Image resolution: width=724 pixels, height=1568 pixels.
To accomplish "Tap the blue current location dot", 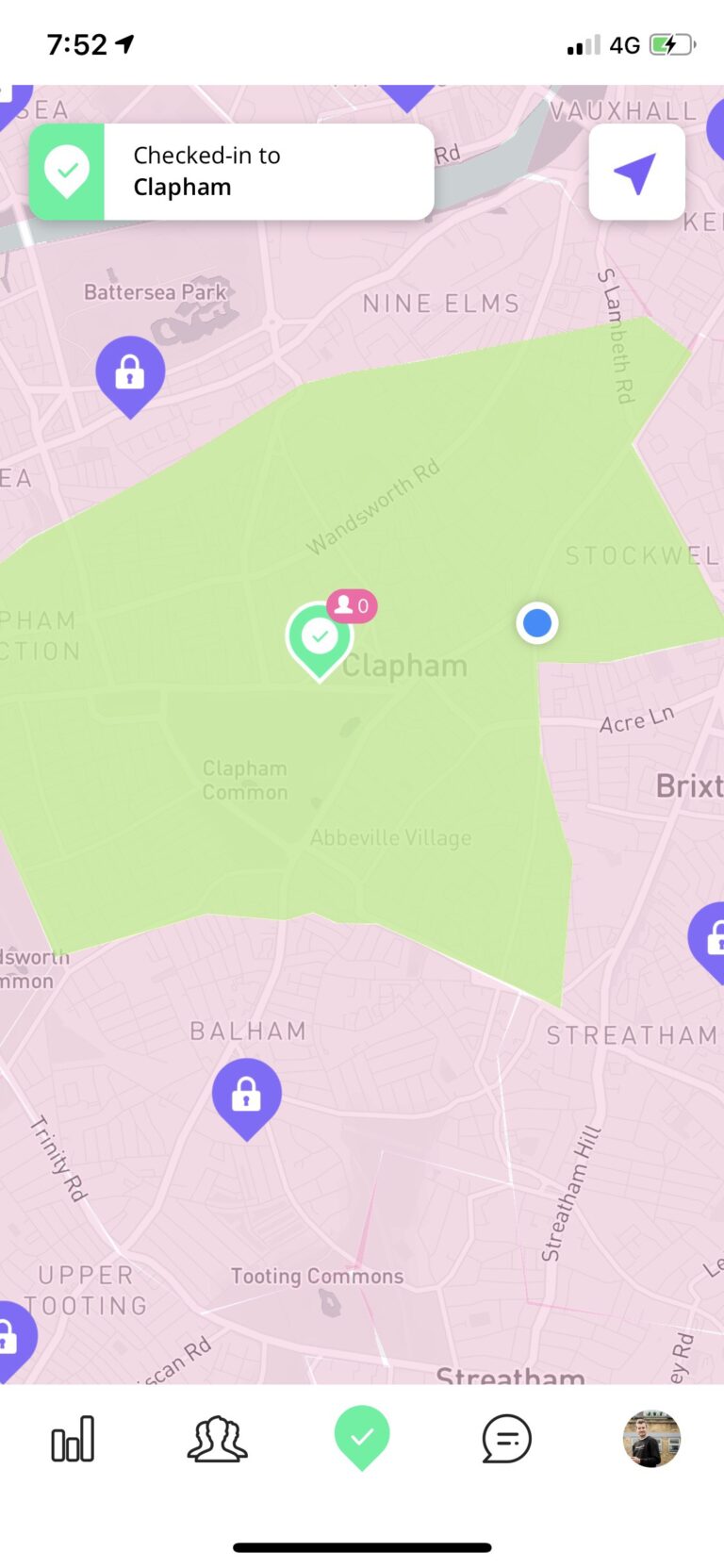I will tap(537, 623).
